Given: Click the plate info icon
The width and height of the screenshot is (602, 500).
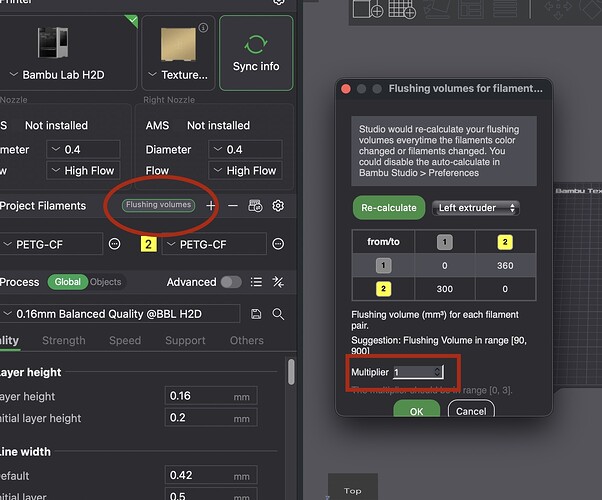Looking at the screenshot, I should [x=203, y=27].
